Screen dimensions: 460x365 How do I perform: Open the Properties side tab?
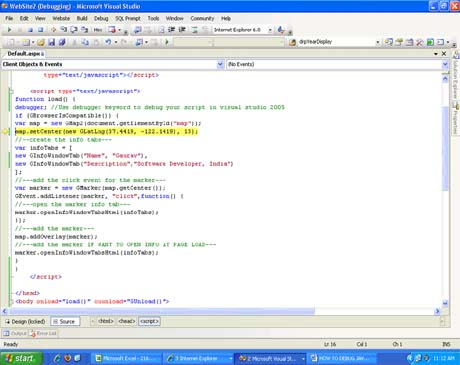[455, 119]
